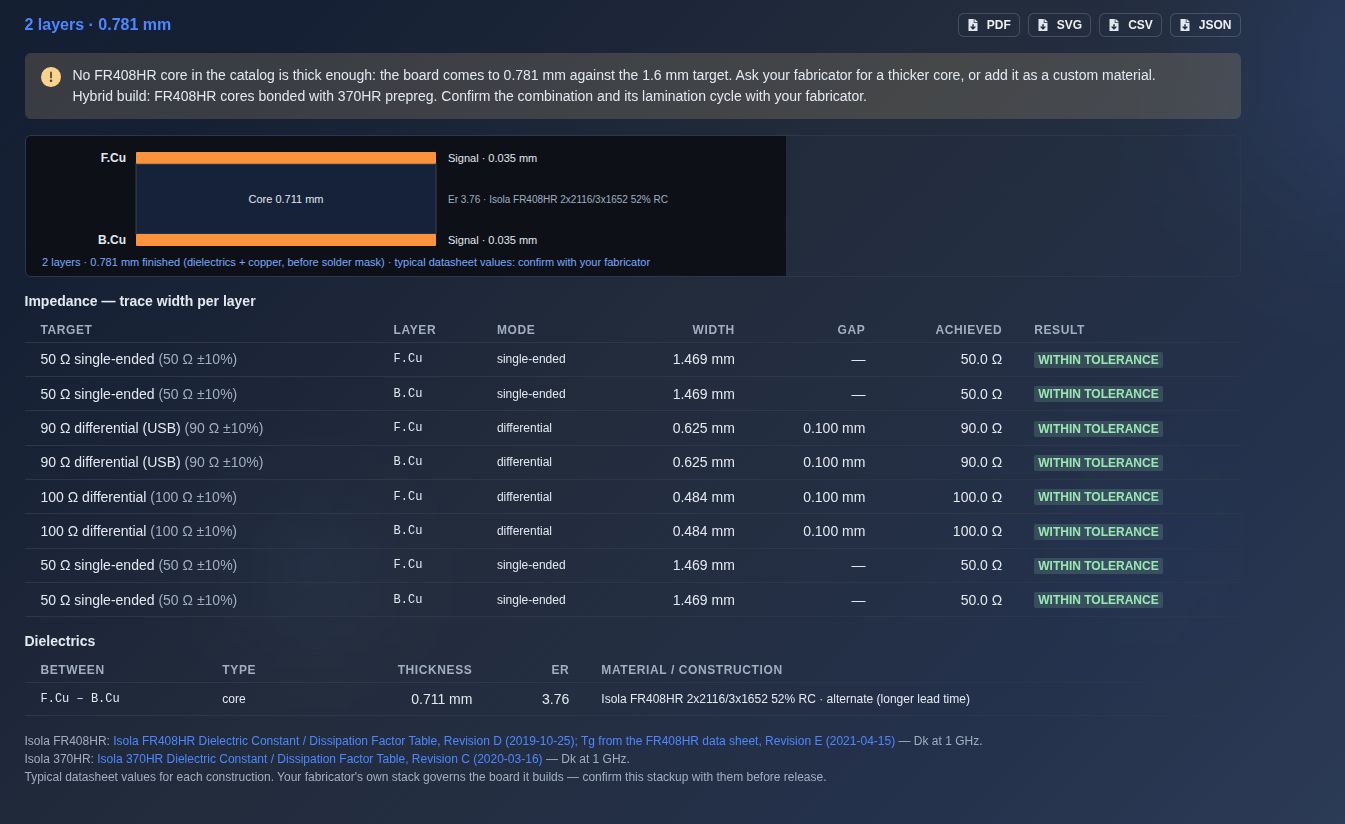Click the 0.711 mm thickness value
This screenshot has width=1345, height=824.
point(441,699)
